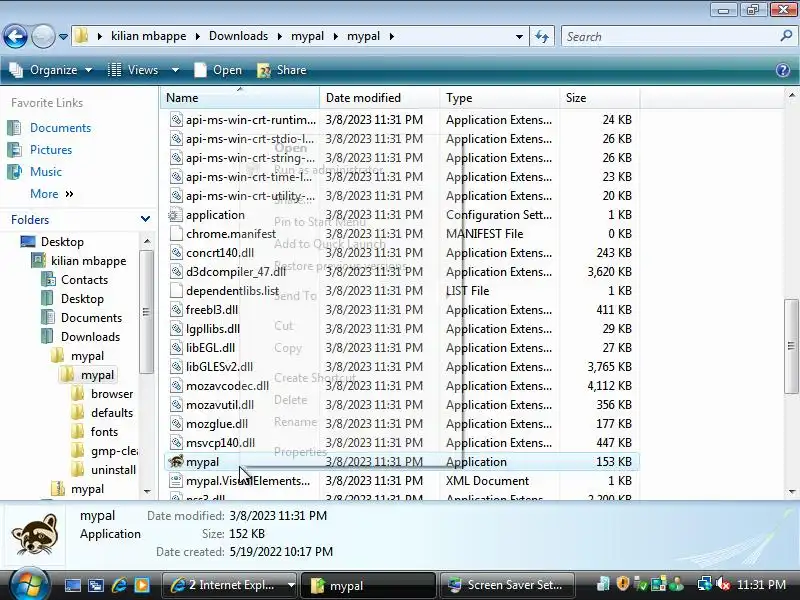The width and height of the screenshot is (800, 600).
Task: Select kilian mbappe in folder tree
Action: (88, 261)
